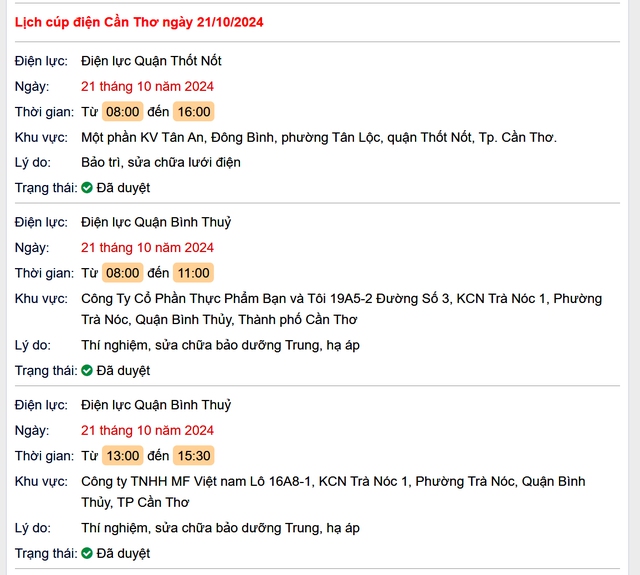
Task: Click the red date in Thốt Nốt entry
Action: 147,87
